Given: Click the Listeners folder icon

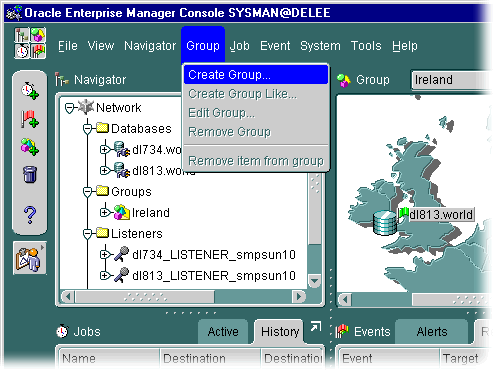Looking at the screenshot, I should click(x=102, y=233).
